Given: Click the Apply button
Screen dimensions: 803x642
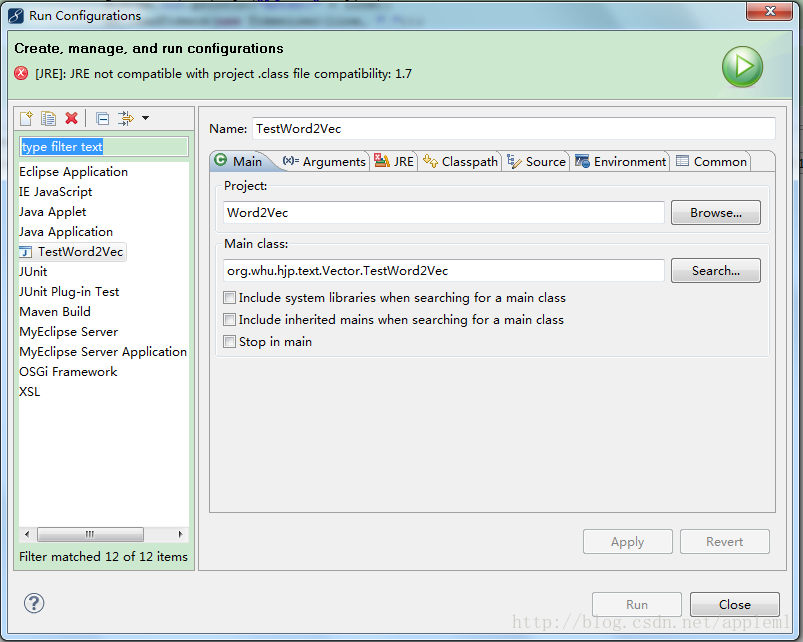Looking at the screenshot, I should pos(627,542).
